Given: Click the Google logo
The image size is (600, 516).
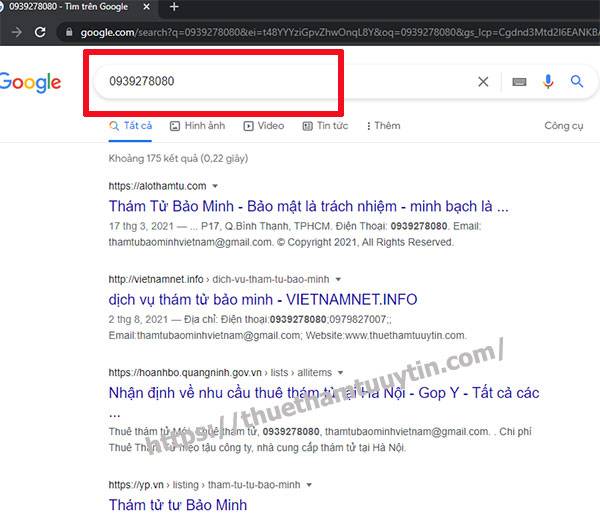Looking at the screenshot, I should [30, 82].
